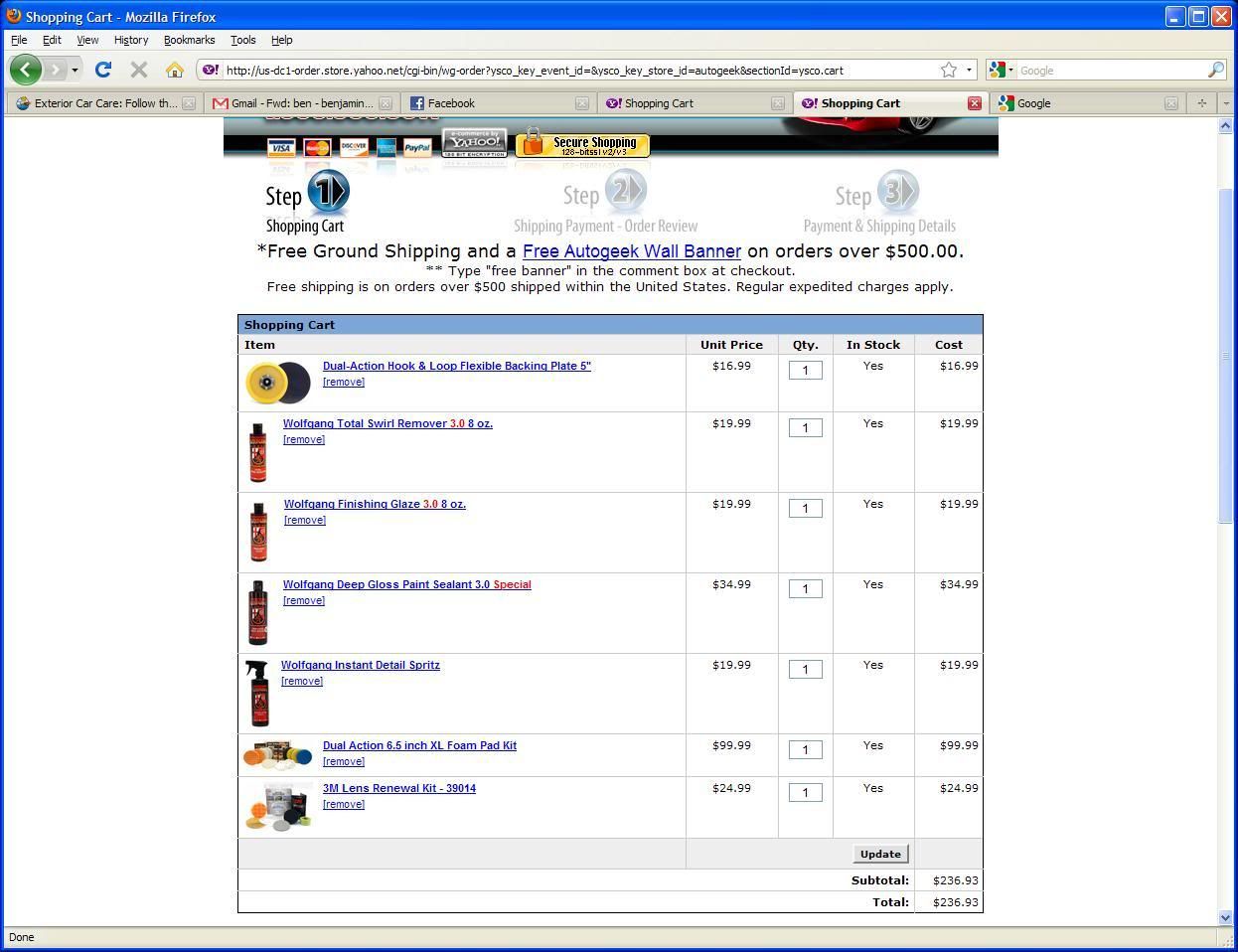Click the Google search box
Viewport: 1238px width, 952px height.
click(x=1110, y=71)
